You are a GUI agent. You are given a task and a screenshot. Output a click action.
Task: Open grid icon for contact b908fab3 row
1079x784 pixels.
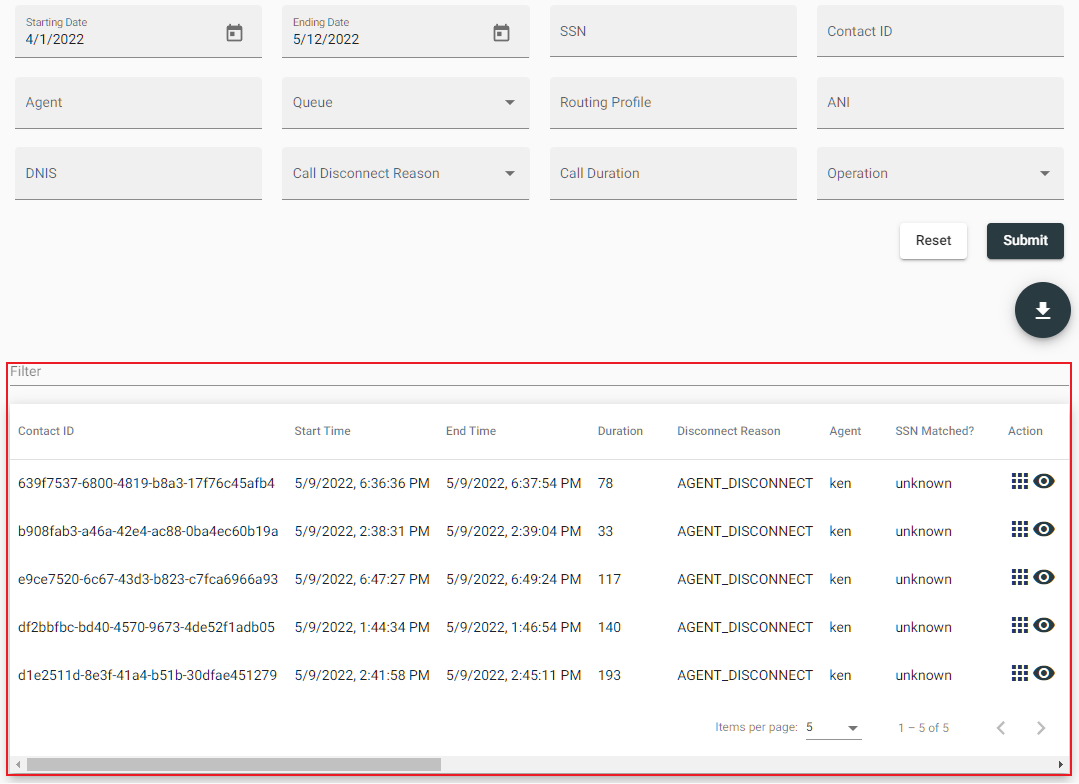tap(1019, 529)
